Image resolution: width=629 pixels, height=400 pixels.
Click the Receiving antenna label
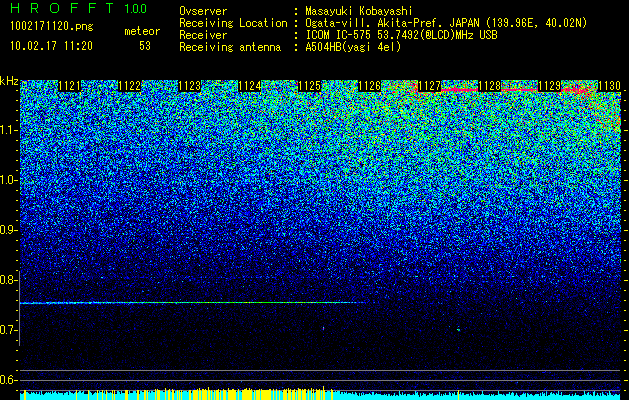click(x=230, y=47)
